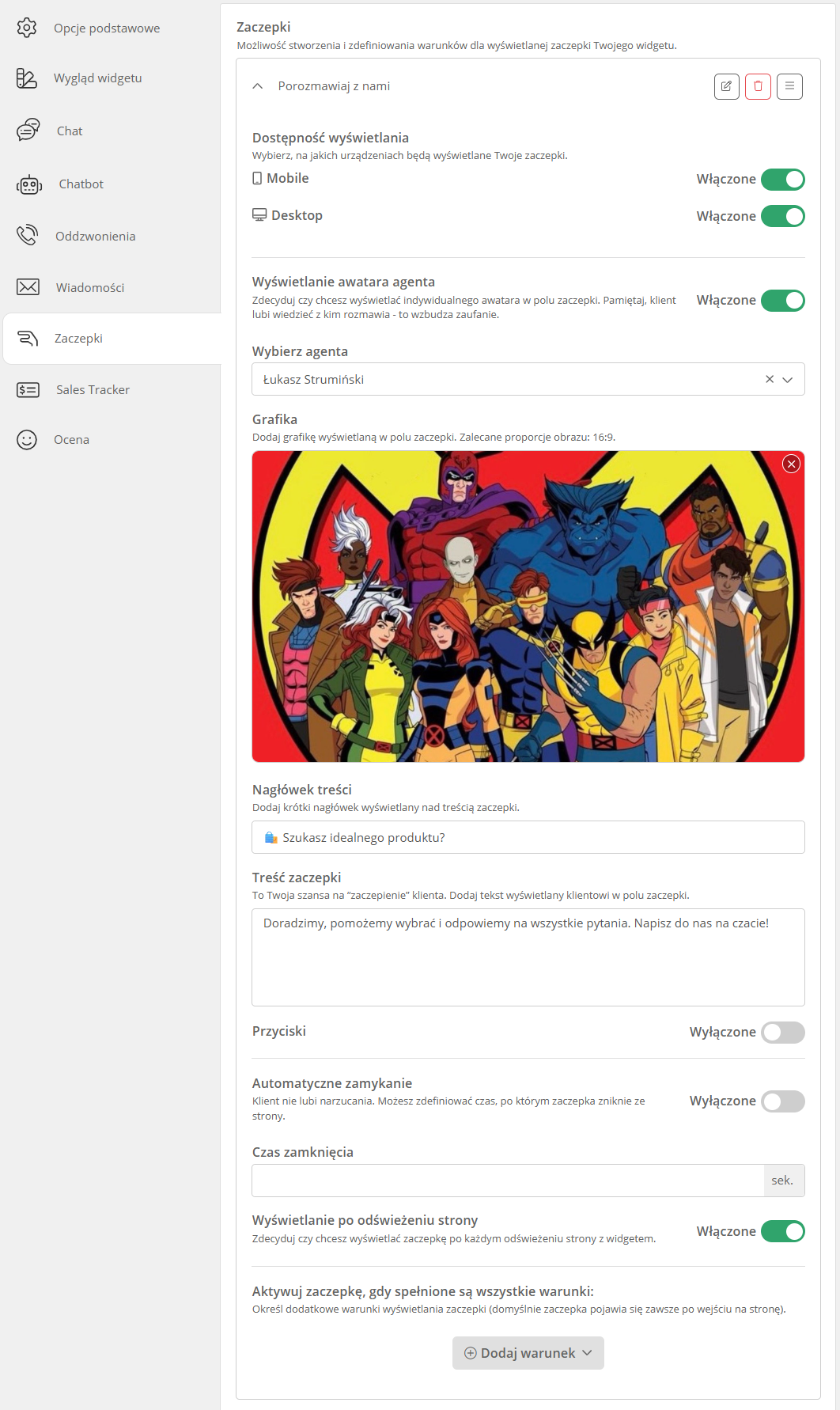Click the Ocena smiley icon
This screenshot has height=1410, width=840.
point(27,440)
